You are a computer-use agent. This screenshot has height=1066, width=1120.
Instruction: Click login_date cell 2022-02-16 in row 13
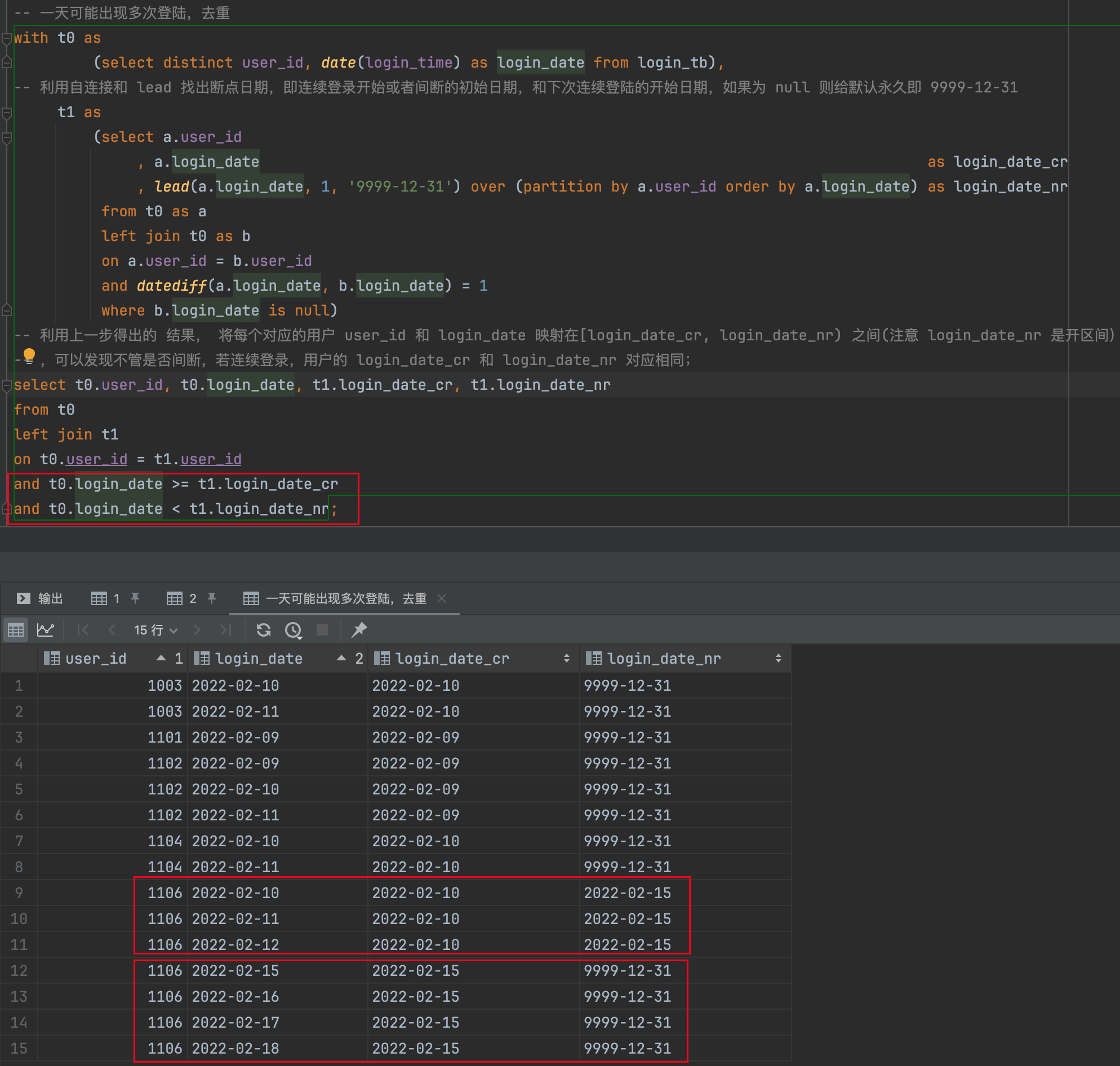point(278,997)
